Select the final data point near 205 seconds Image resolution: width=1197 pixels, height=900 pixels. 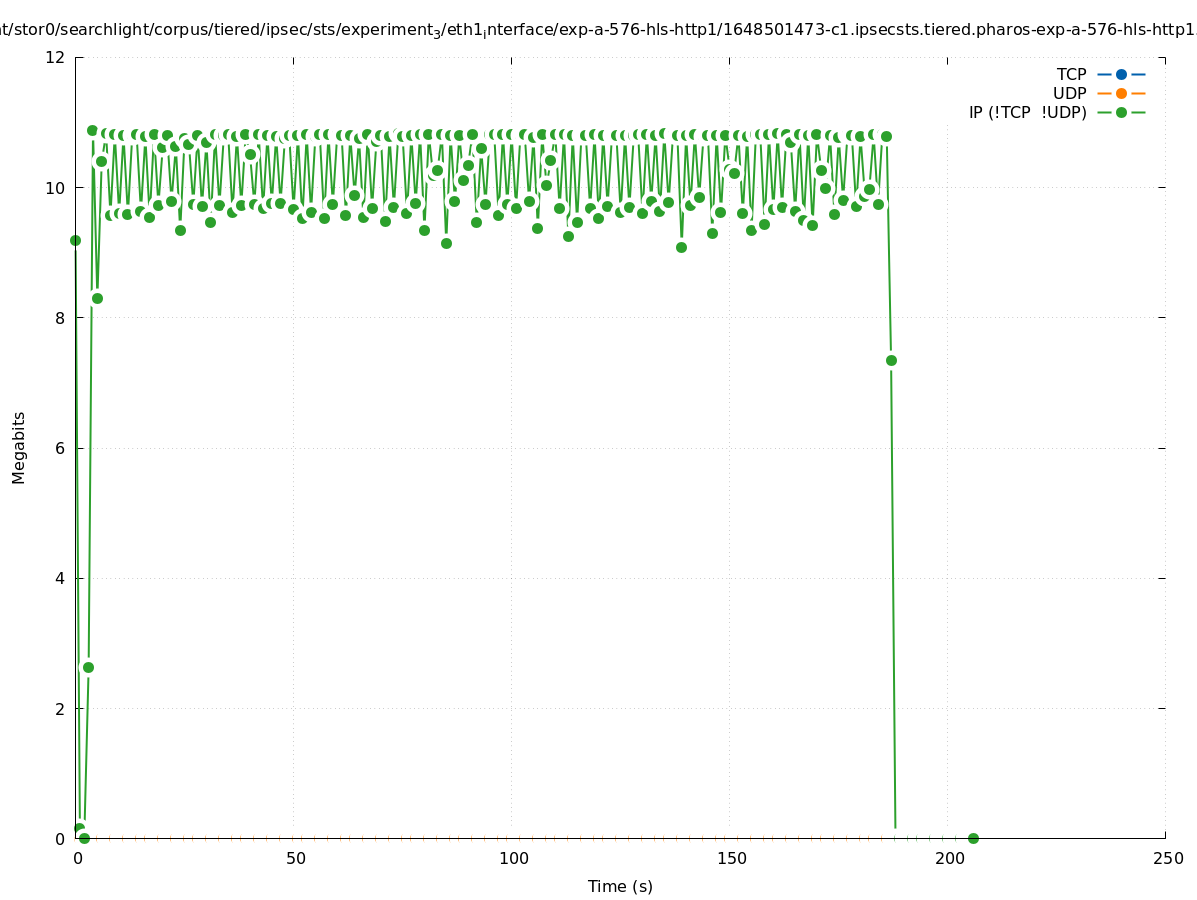973,838
